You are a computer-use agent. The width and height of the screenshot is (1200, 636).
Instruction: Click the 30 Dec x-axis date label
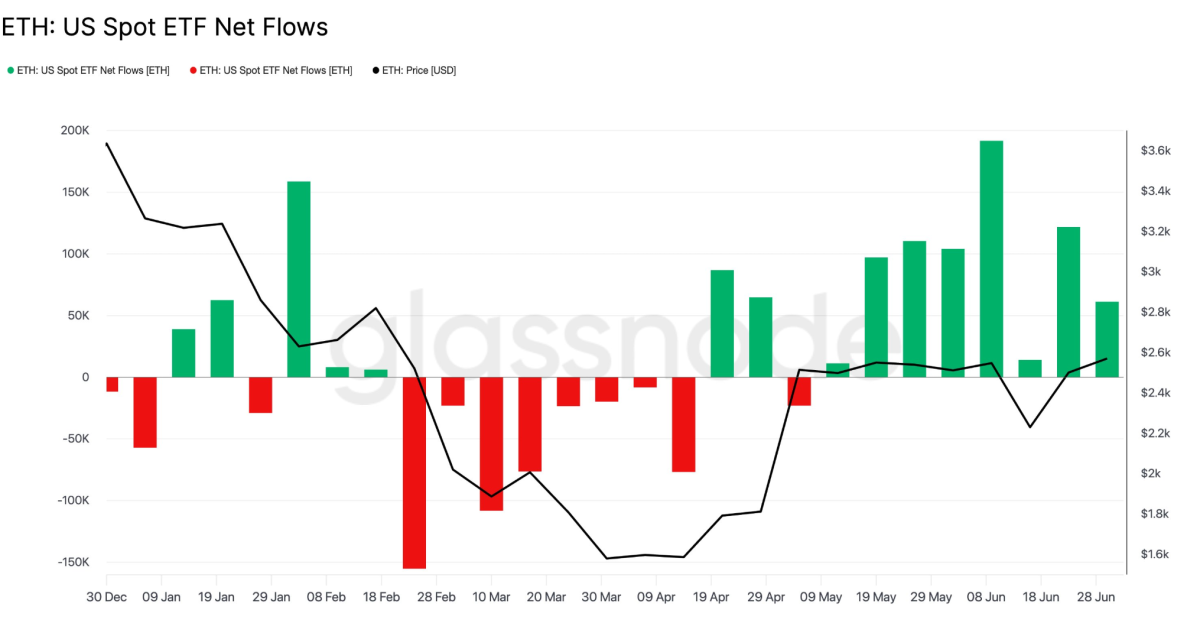[106, 597]
